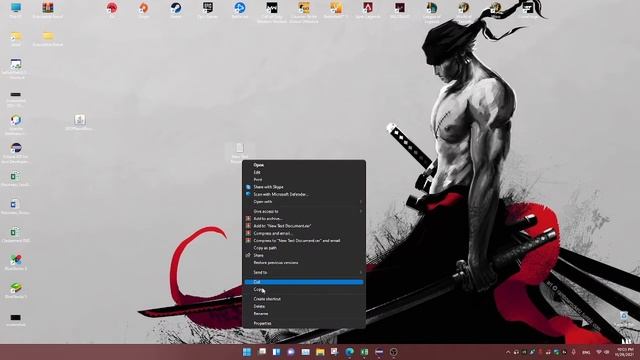640x360 pixels.
Task: Open Teams Chat from the taskbar
Action: pos(291,352)
